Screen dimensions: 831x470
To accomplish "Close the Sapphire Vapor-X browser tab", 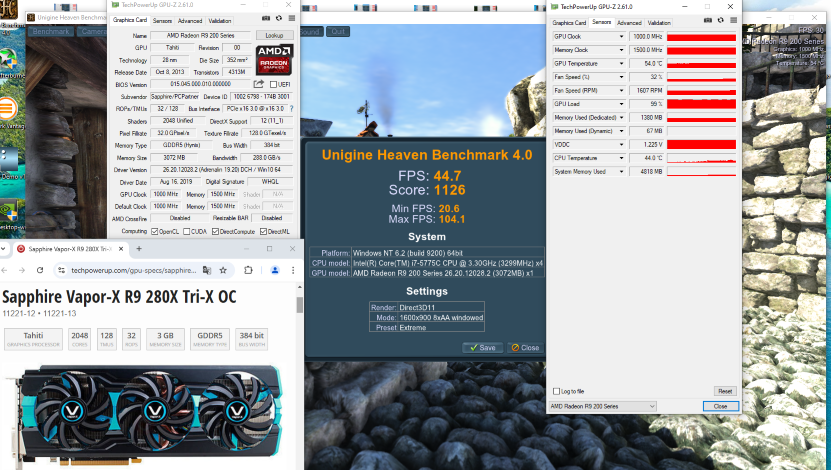I will (121, 249).
